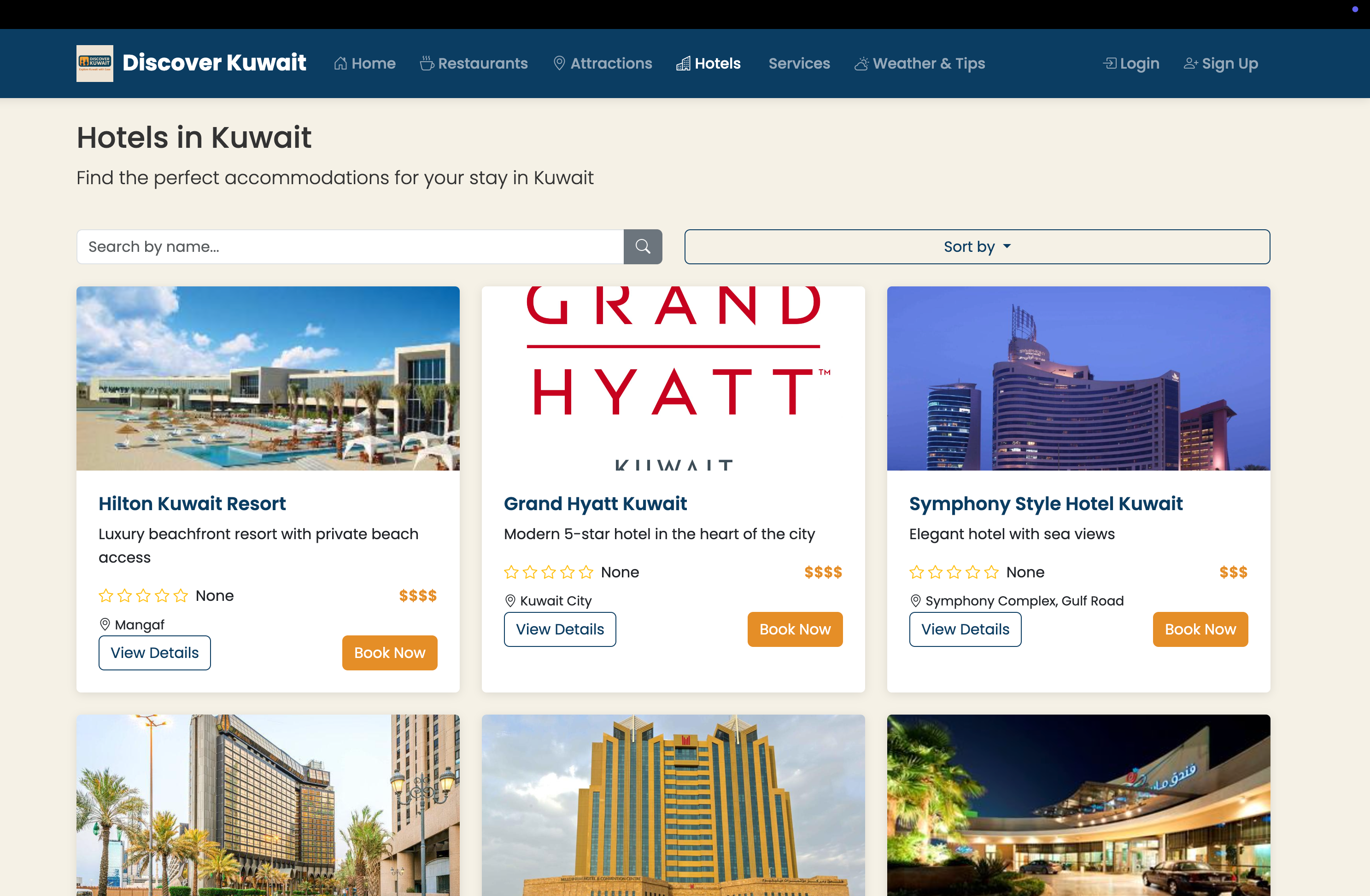The width and height of the screenshot is (1370, 896).
Task: Click the night-time hotel entrance photo
Action: click(x=1078, y=805)
